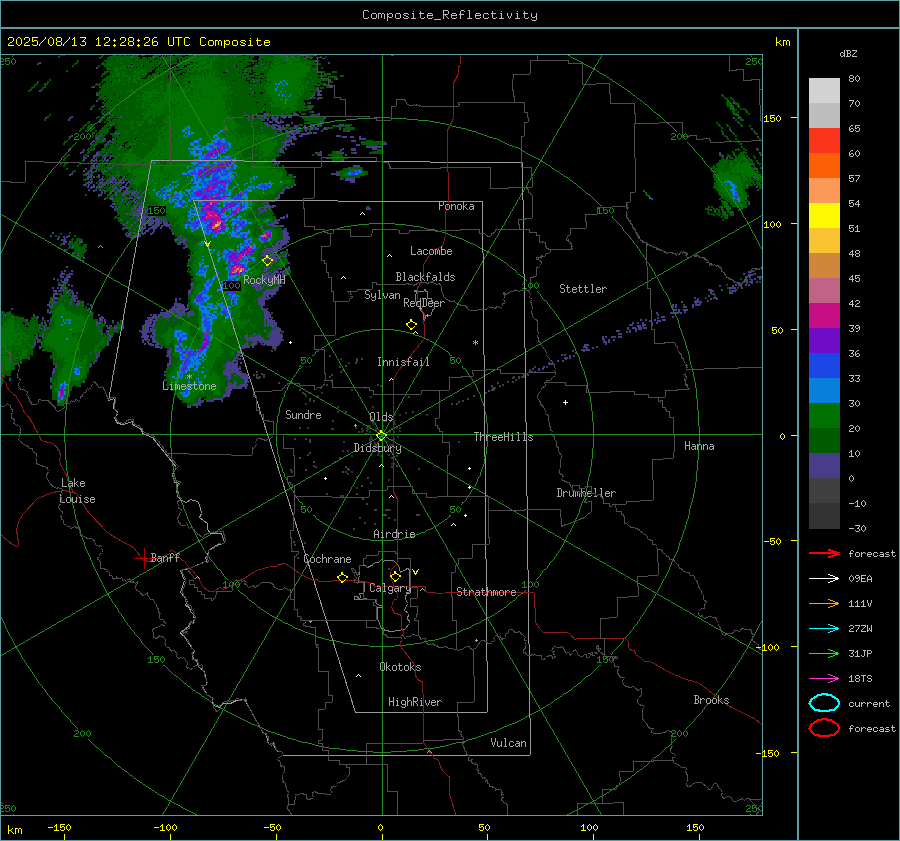Click the magenta 18TS arrow icon
Viewport: 900px width, 841px height.
[824, 679]
